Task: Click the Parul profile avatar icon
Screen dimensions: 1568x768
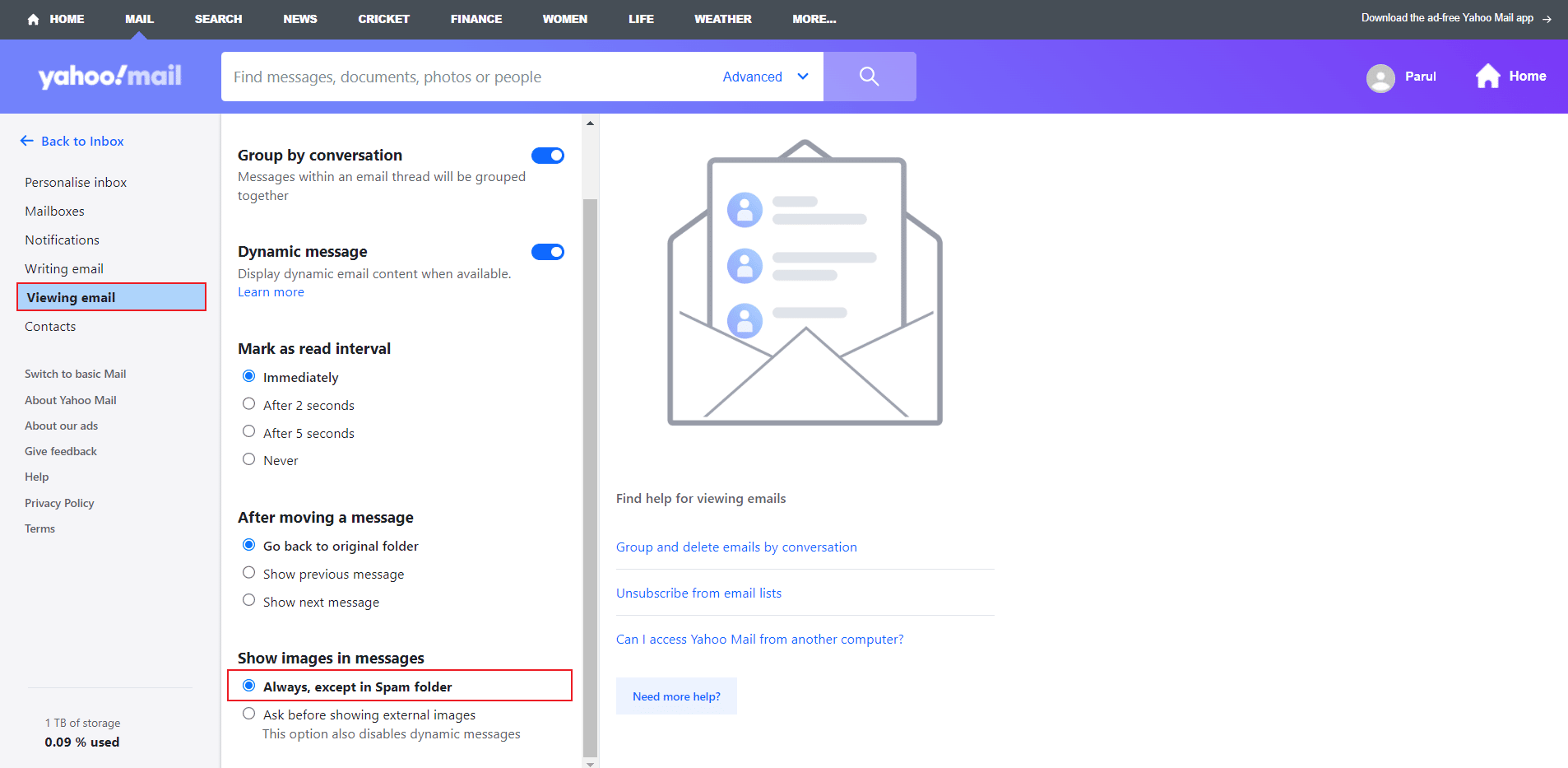Action: click(1380, 77)
